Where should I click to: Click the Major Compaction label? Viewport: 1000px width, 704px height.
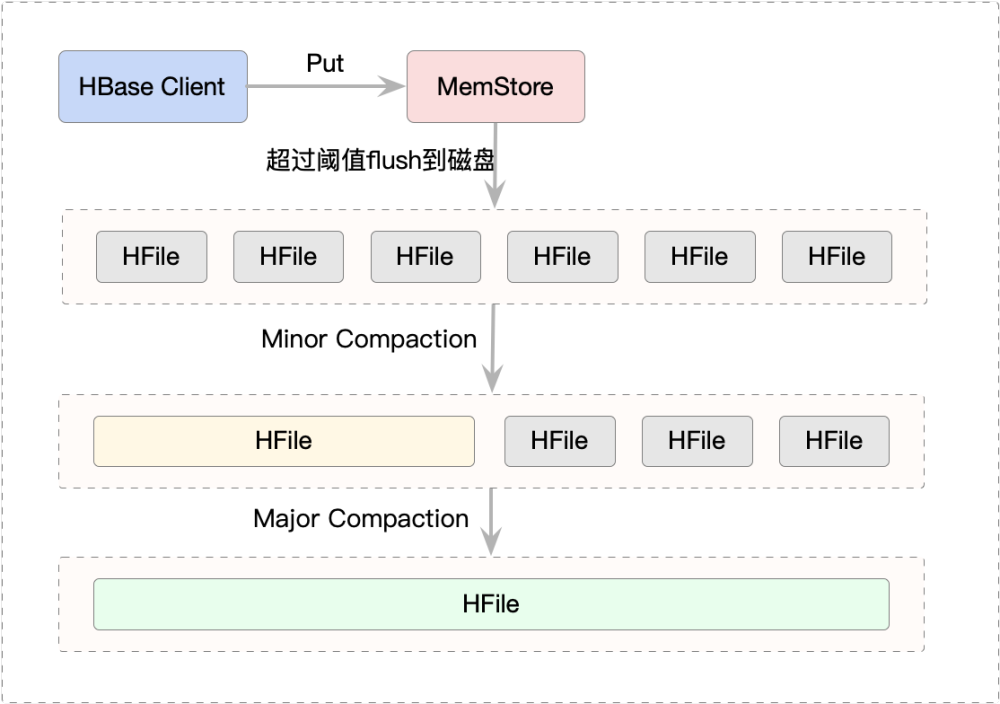click(x=361, y=519)
